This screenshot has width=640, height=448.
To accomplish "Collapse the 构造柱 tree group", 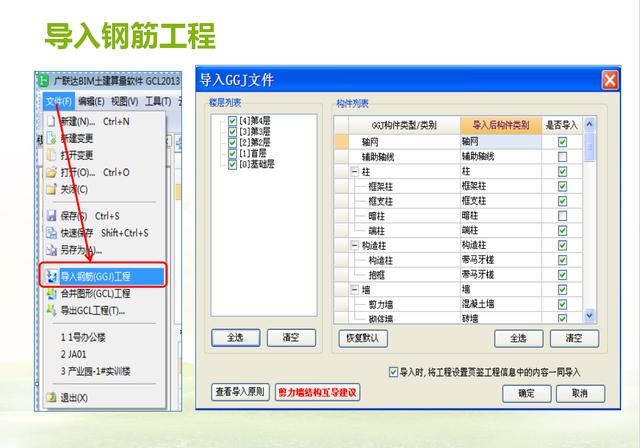I will click(x=355, y=245).
